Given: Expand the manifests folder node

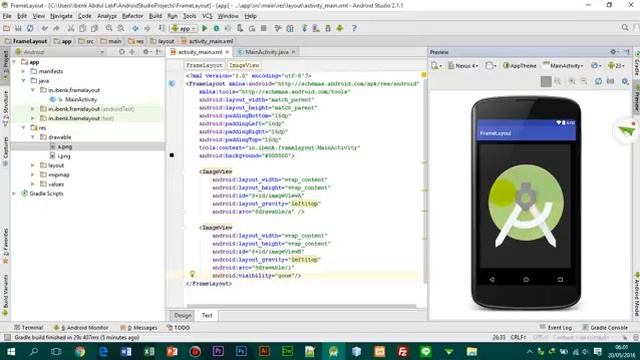Looking at the screenshot, I should click(24, 71).
